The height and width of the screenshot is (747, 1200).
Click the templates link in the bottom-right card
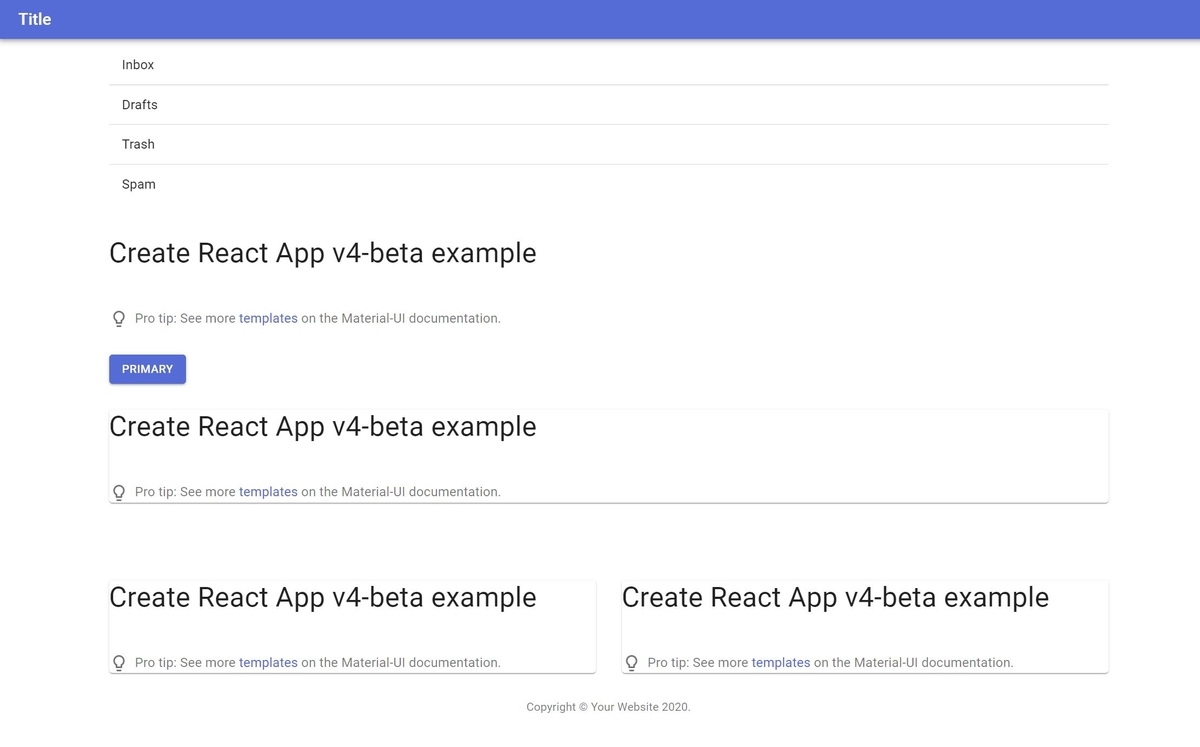point(781,662)
